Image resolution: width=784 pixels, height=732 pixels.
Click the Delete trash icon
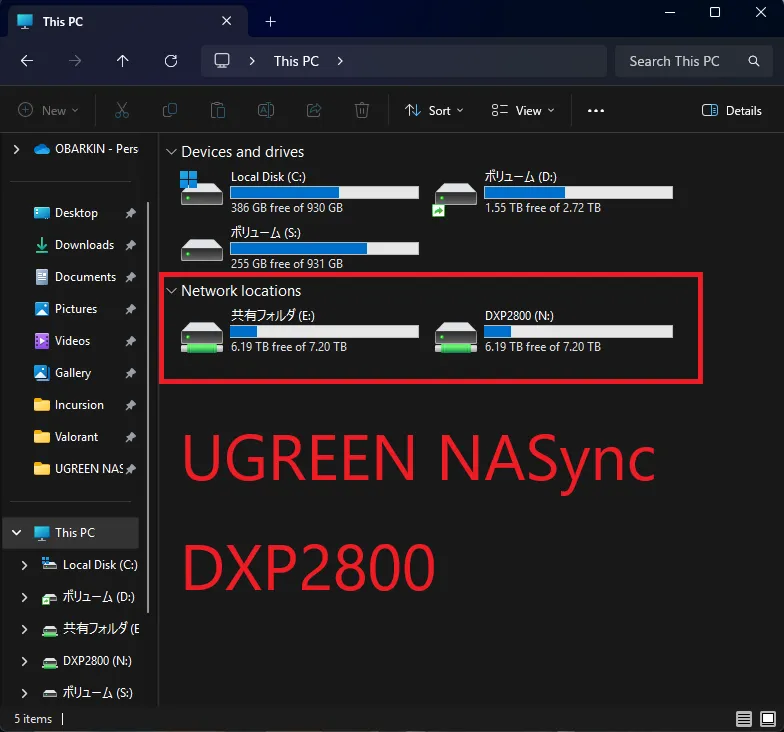[362, 110]
